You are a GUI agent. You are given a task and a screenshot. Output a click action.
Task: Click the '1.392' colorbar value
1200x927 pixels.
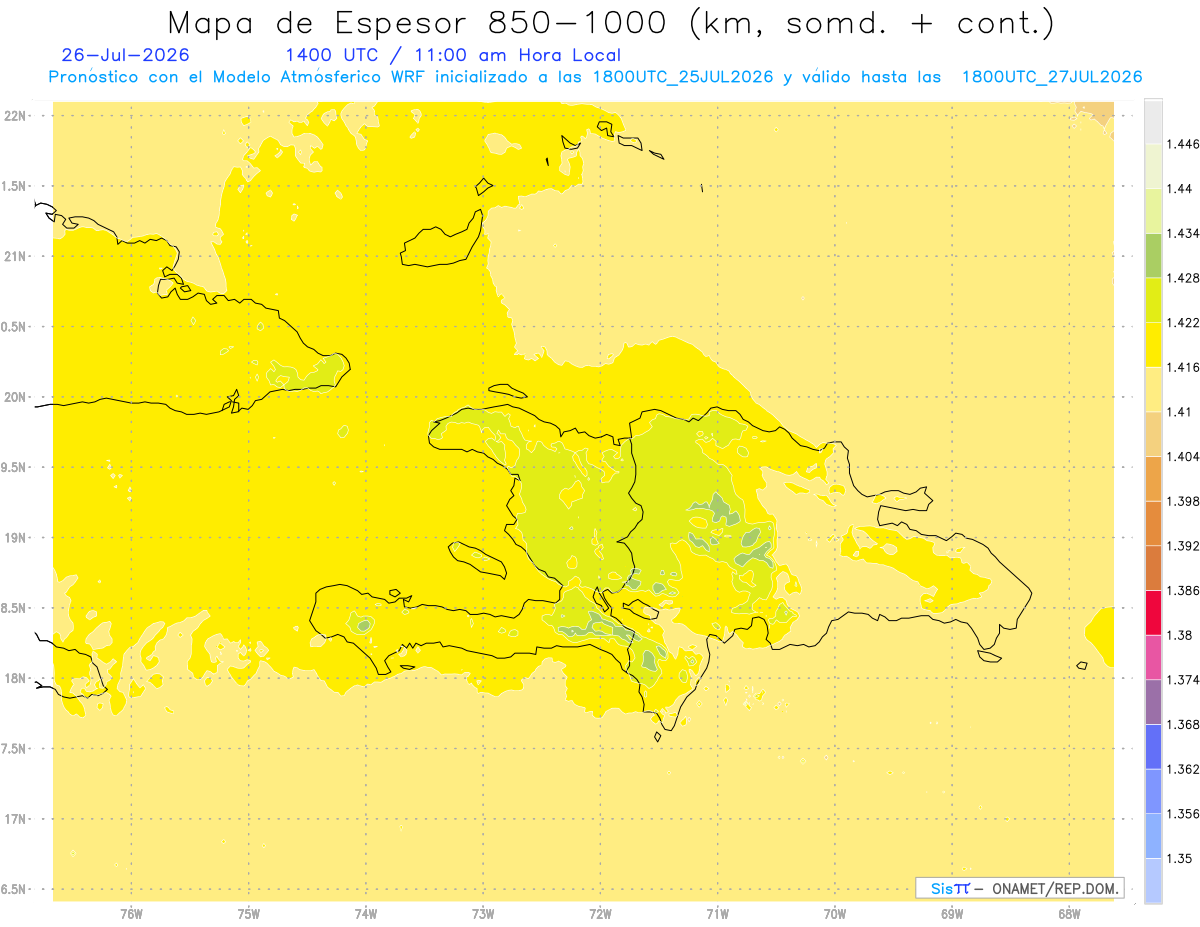pos(1181,546)
